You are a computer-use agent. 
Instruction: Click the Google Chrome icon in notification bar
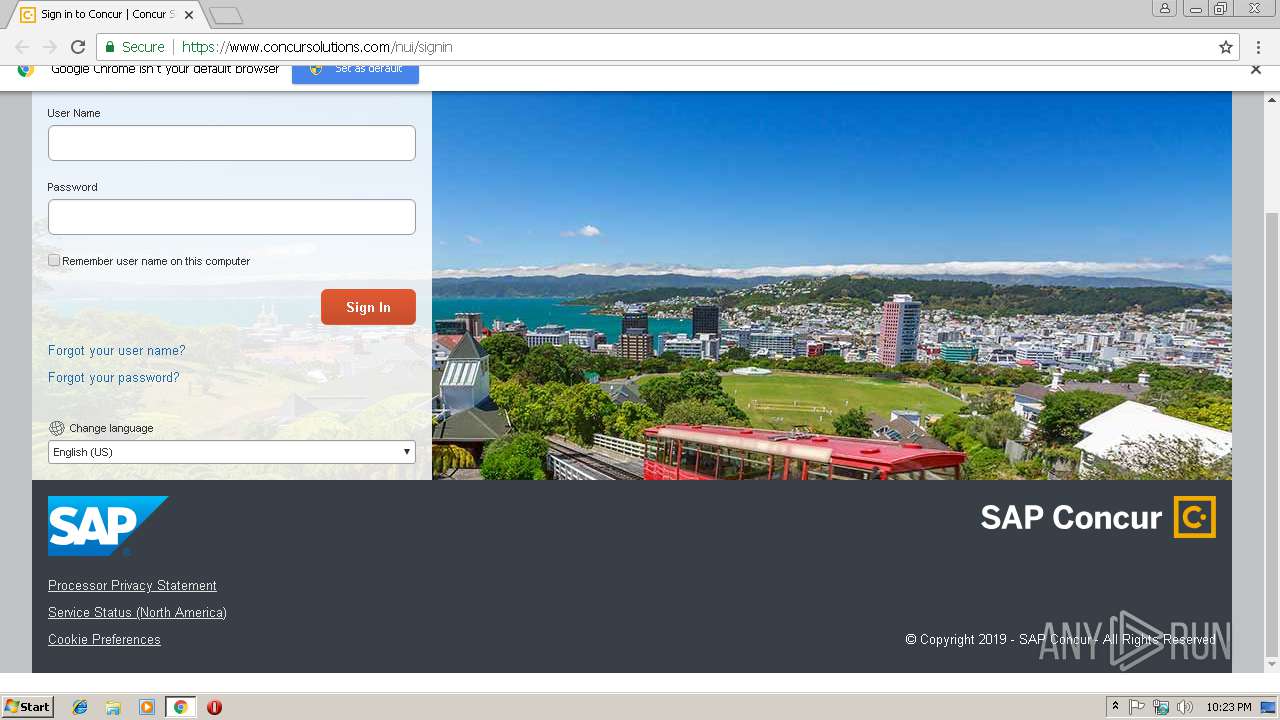(x=26, y=69)
